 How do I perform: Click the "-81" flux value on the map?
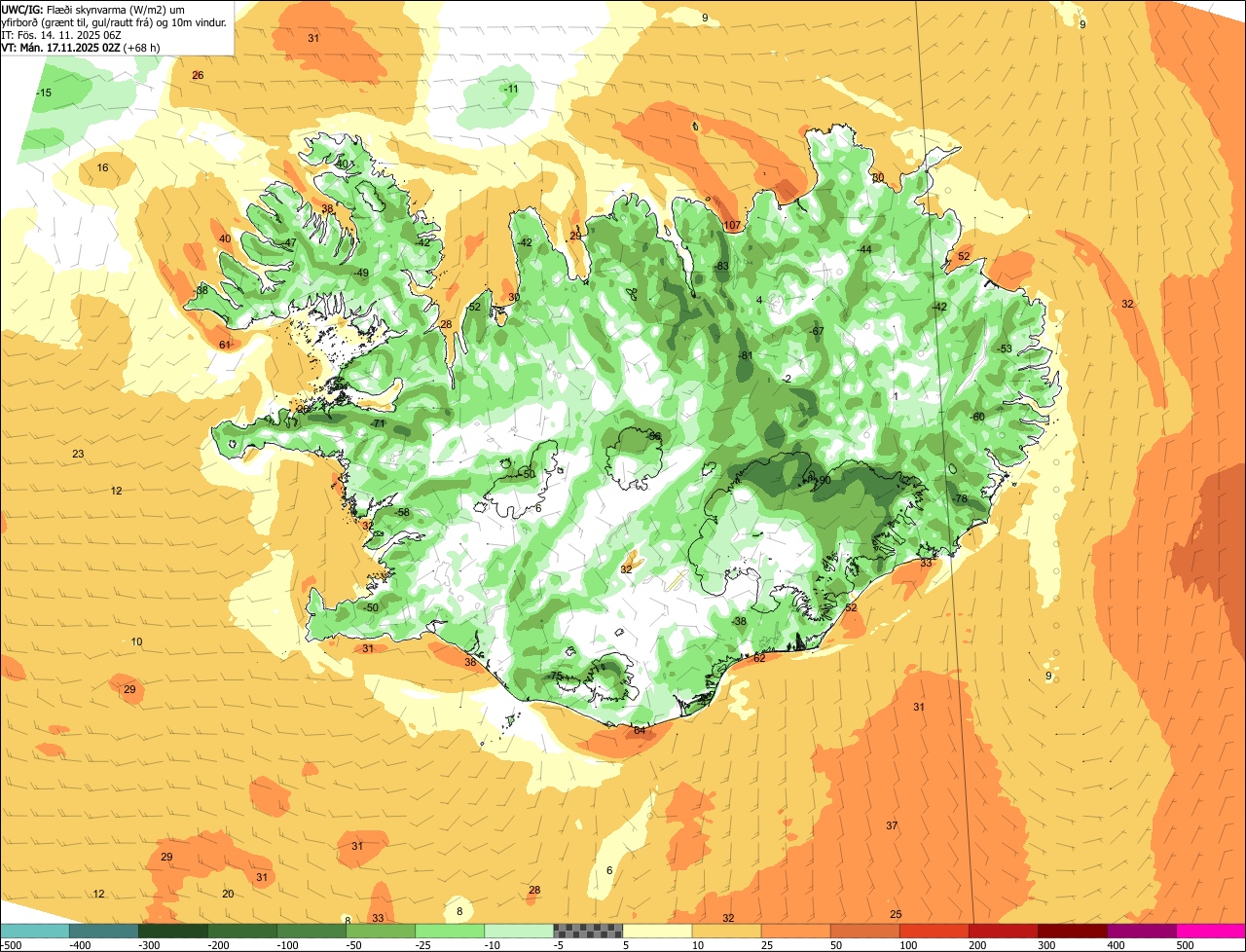click(746, 356)
